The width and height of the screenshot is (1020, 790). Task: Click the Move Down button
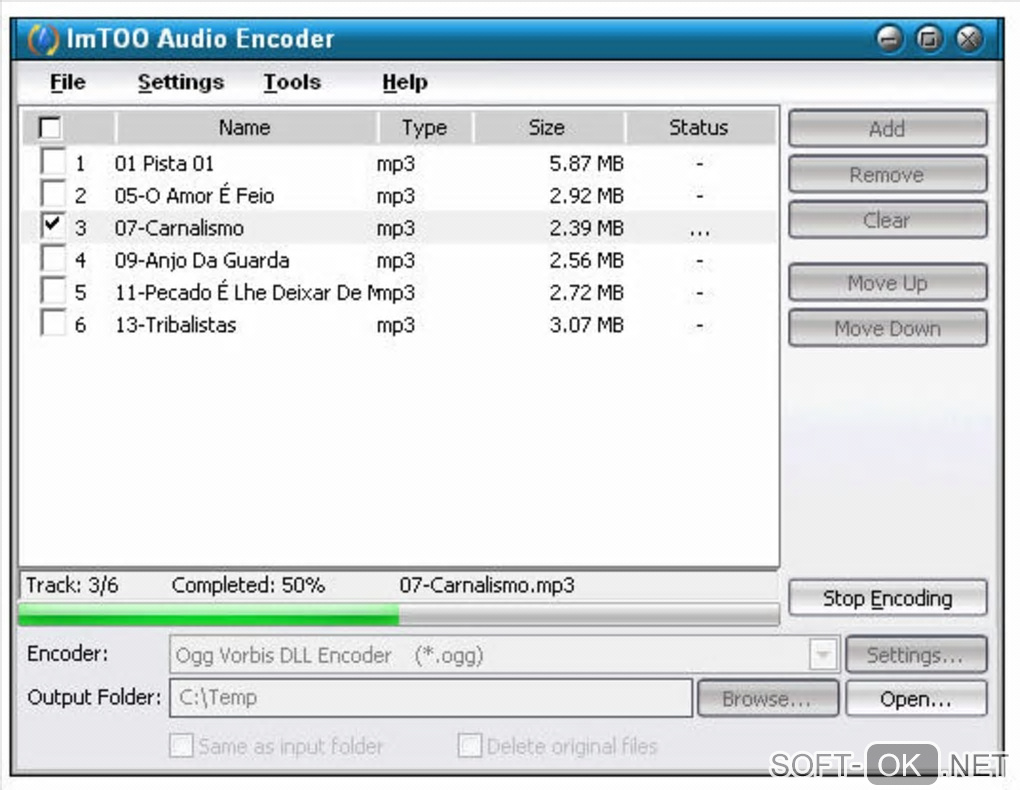(x=887, y=328)
